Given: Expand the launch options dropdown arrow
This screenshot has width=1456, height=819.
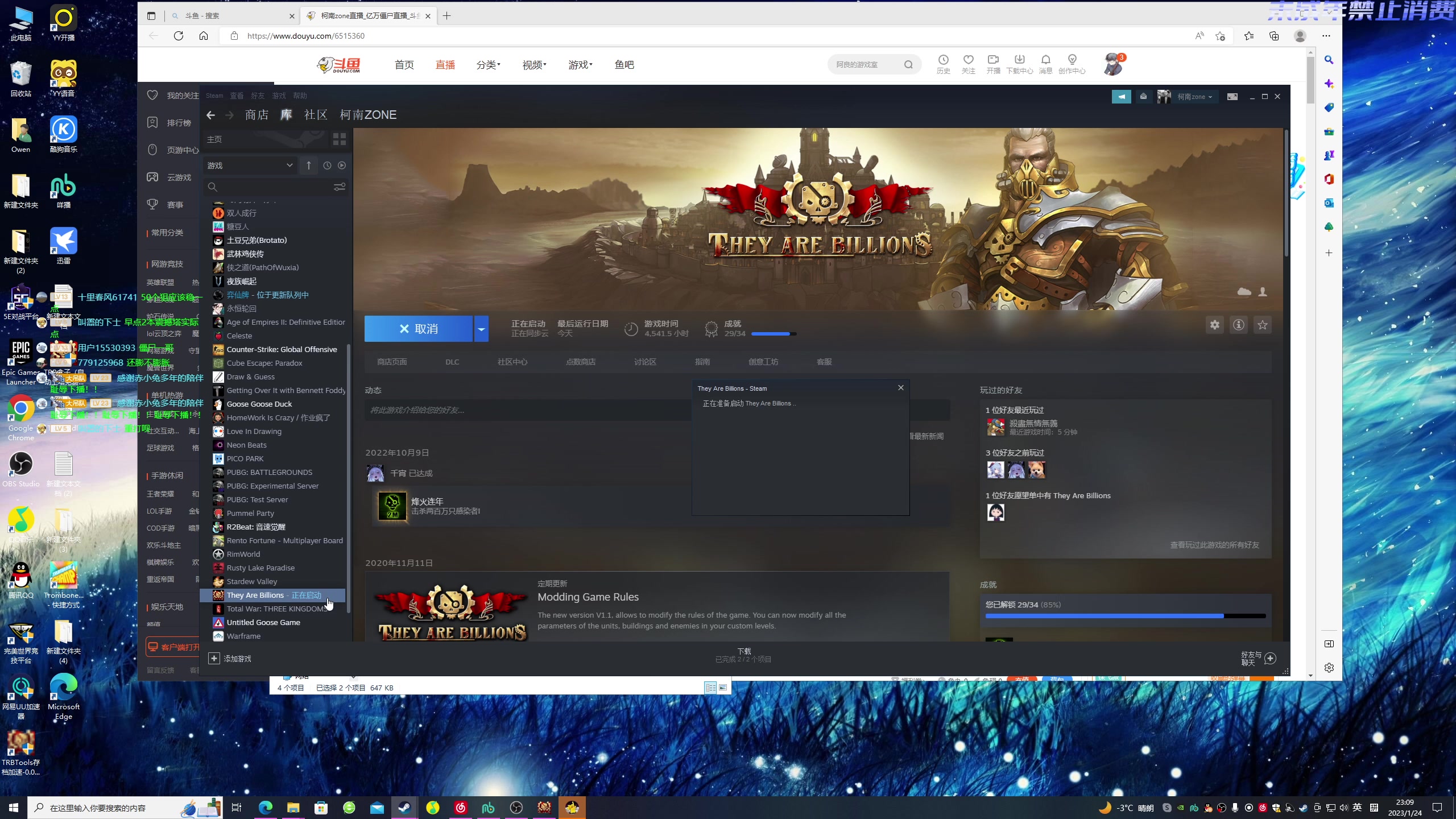Looking at the screenshot, I should point(481,329).
